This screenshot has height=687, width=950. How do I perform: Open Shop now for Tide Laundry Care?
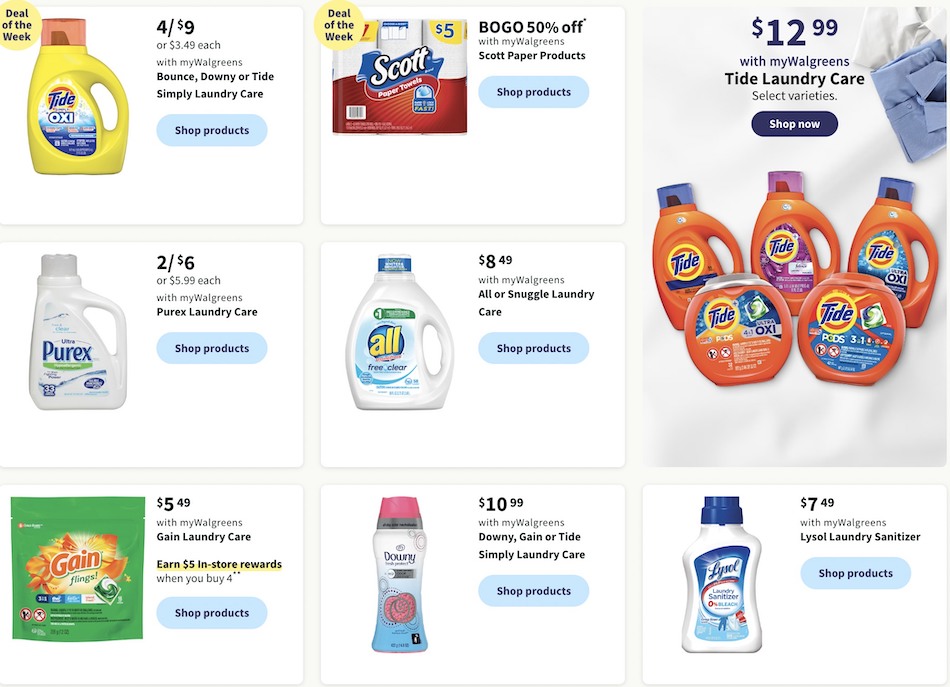click(x=794, y=124)
